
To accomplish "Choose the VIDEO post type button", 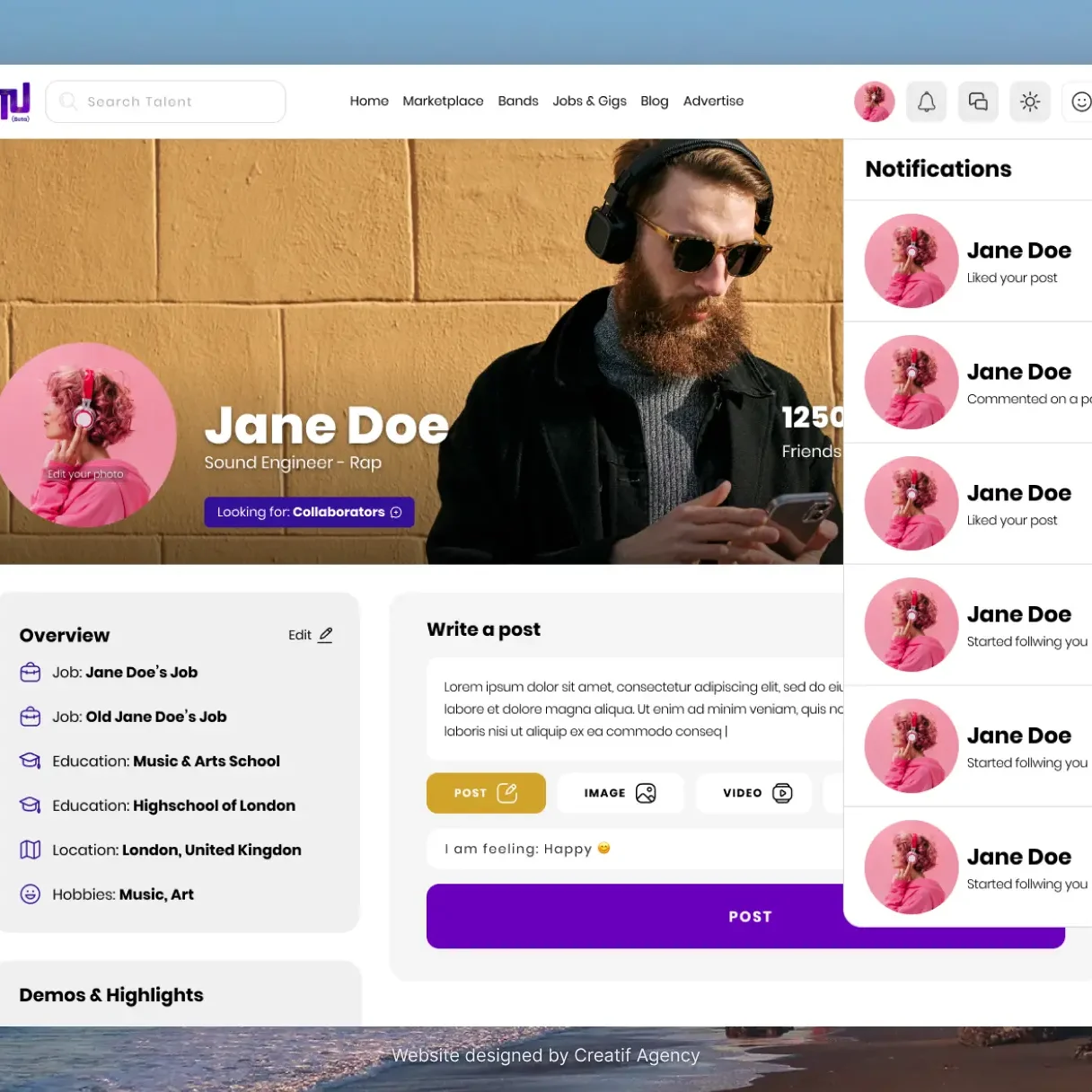I will (x=754, y=793).
